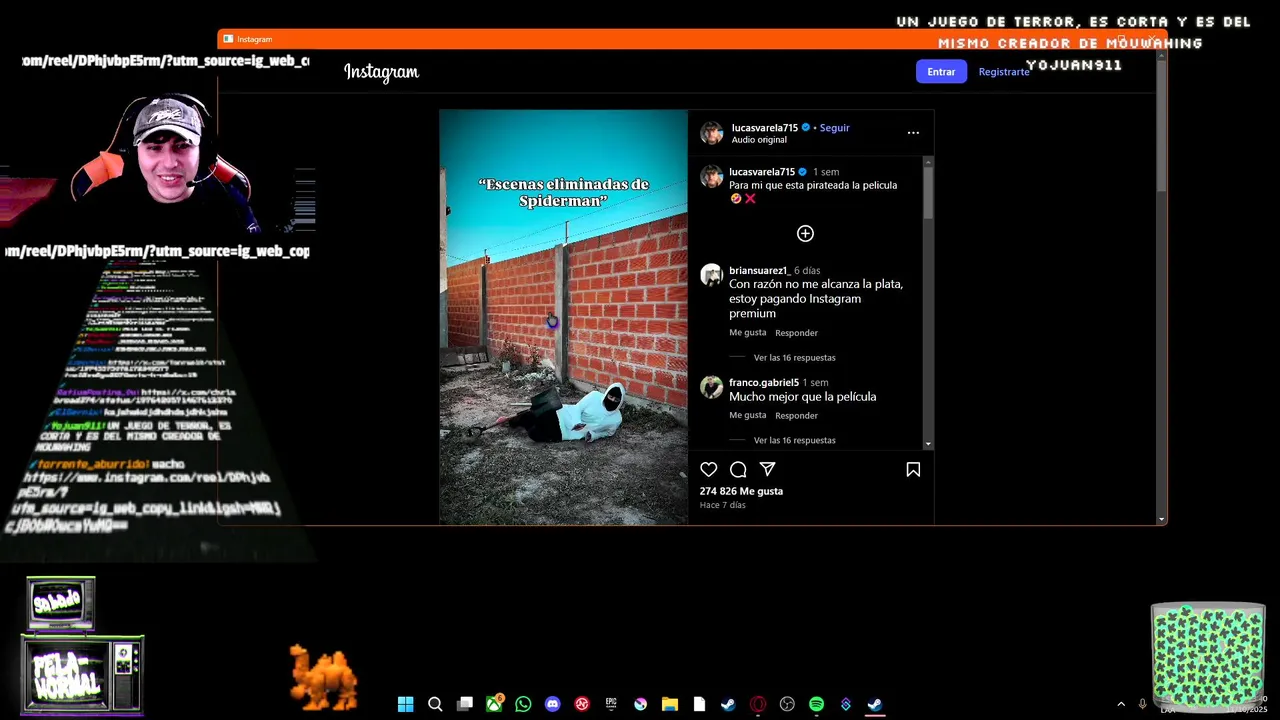Open franco.gabriel5 commenter profile picture
The image size is (1280, 720).
pyautogui.click(x=712, y=387)
